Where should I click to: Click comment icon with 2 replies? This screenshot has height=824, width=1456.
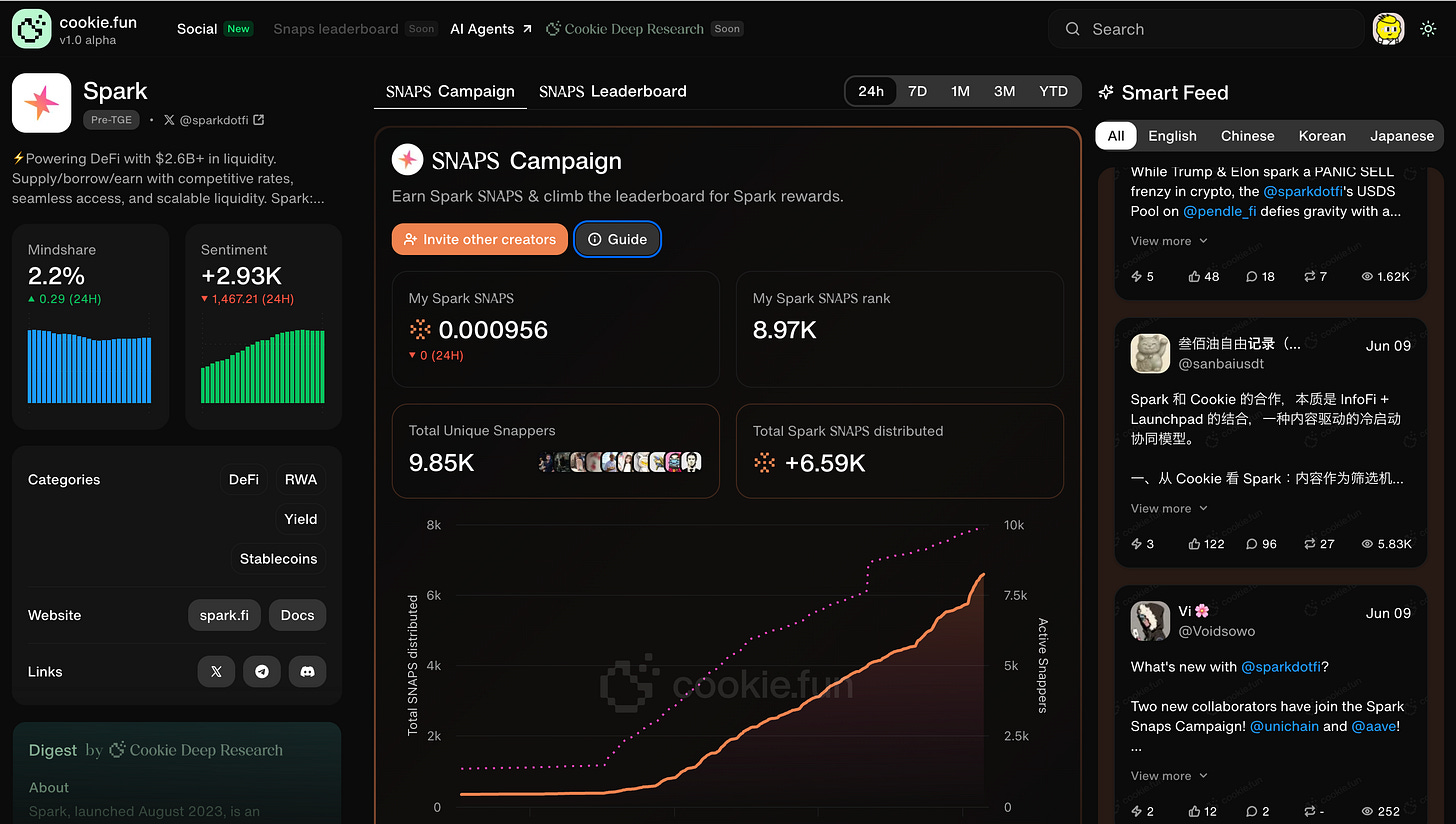pyautogui.click(x=1251, y=812)
